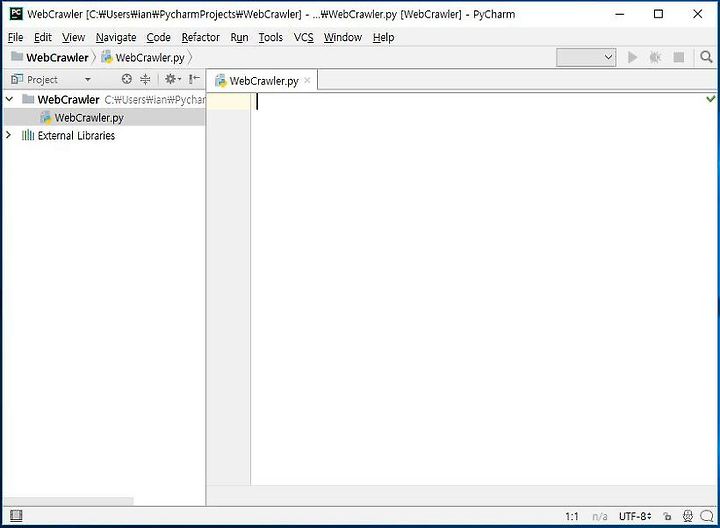Viewport: 720px width, 528px height.
Task: Click the 1:1 line column indicator
Action: click(x=572, y=517)
